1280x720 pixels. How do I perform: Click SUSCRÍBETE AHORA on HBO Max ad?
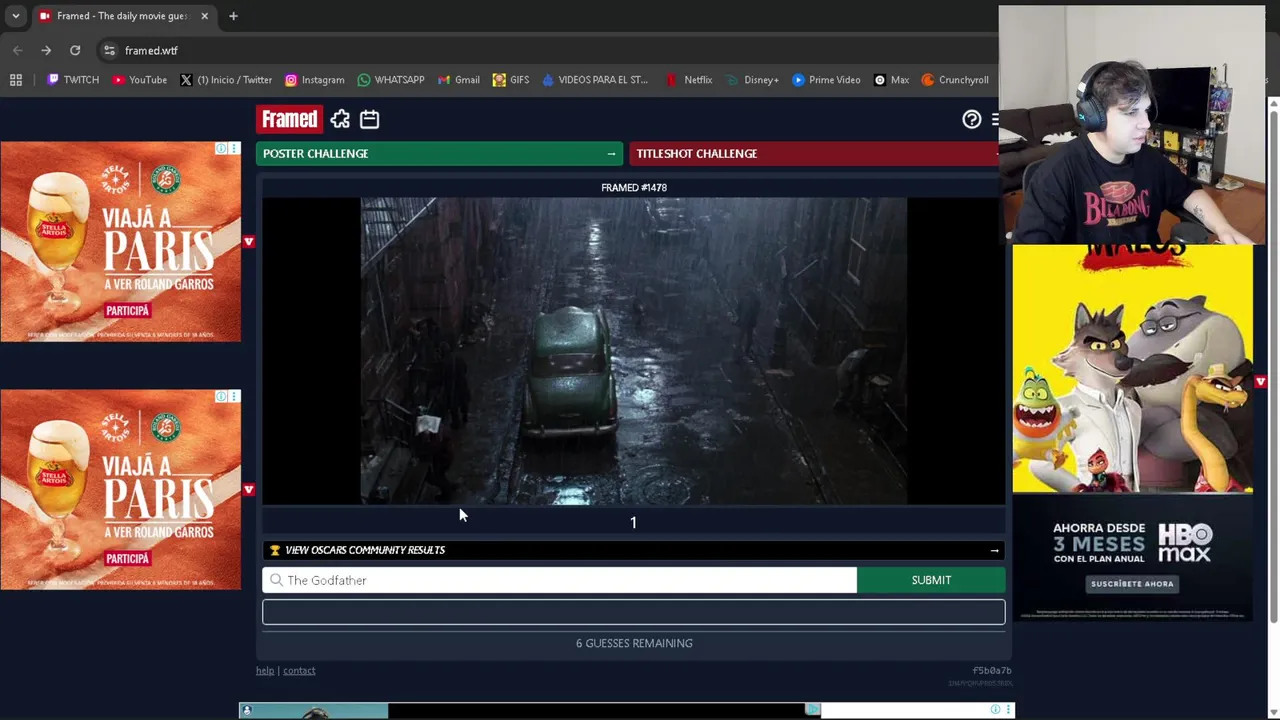pyautogui.click(x=1132, y=583)
